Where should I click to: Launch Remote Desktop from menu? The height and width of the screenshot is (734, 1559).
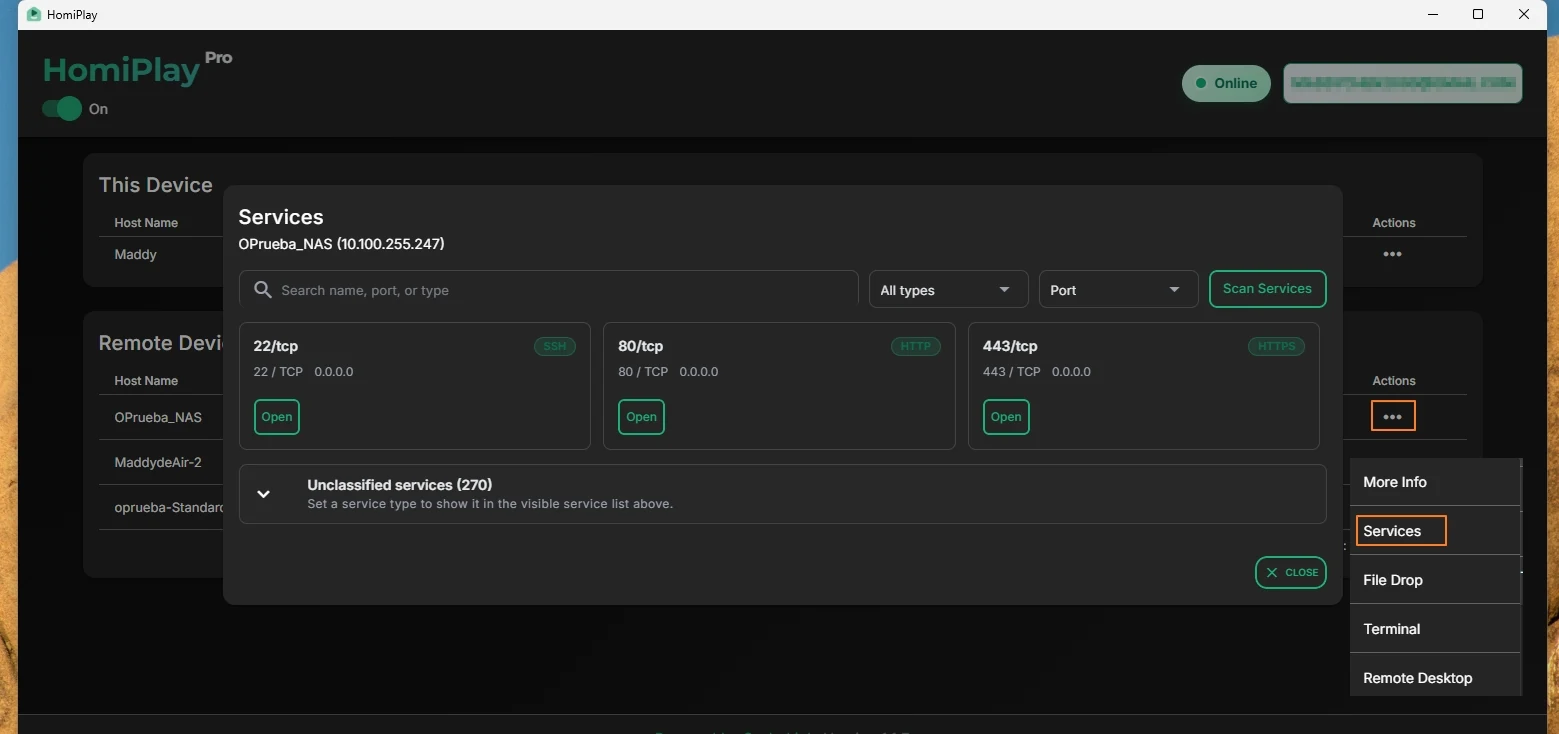1435,677
